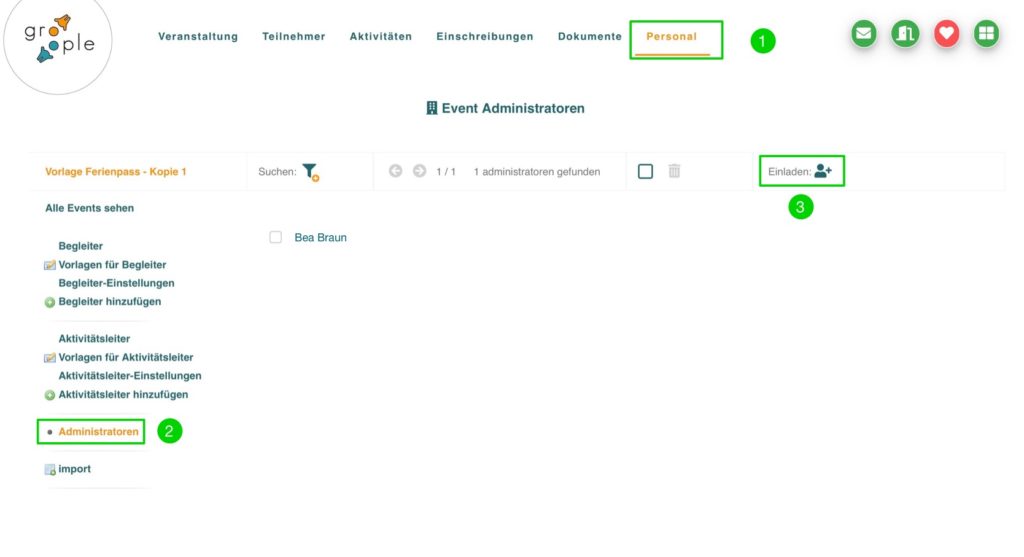
Task: Switch to the Teilnehmer tab
Action: pyautogui.click(x=293, y=37)
